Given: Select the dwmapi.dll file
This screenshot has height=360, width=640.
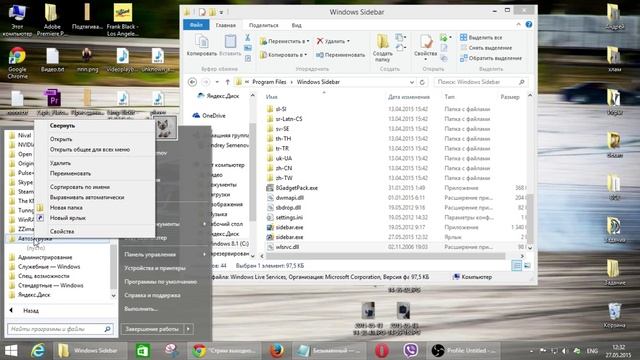Looking at the screenshot, I should 289,198.
